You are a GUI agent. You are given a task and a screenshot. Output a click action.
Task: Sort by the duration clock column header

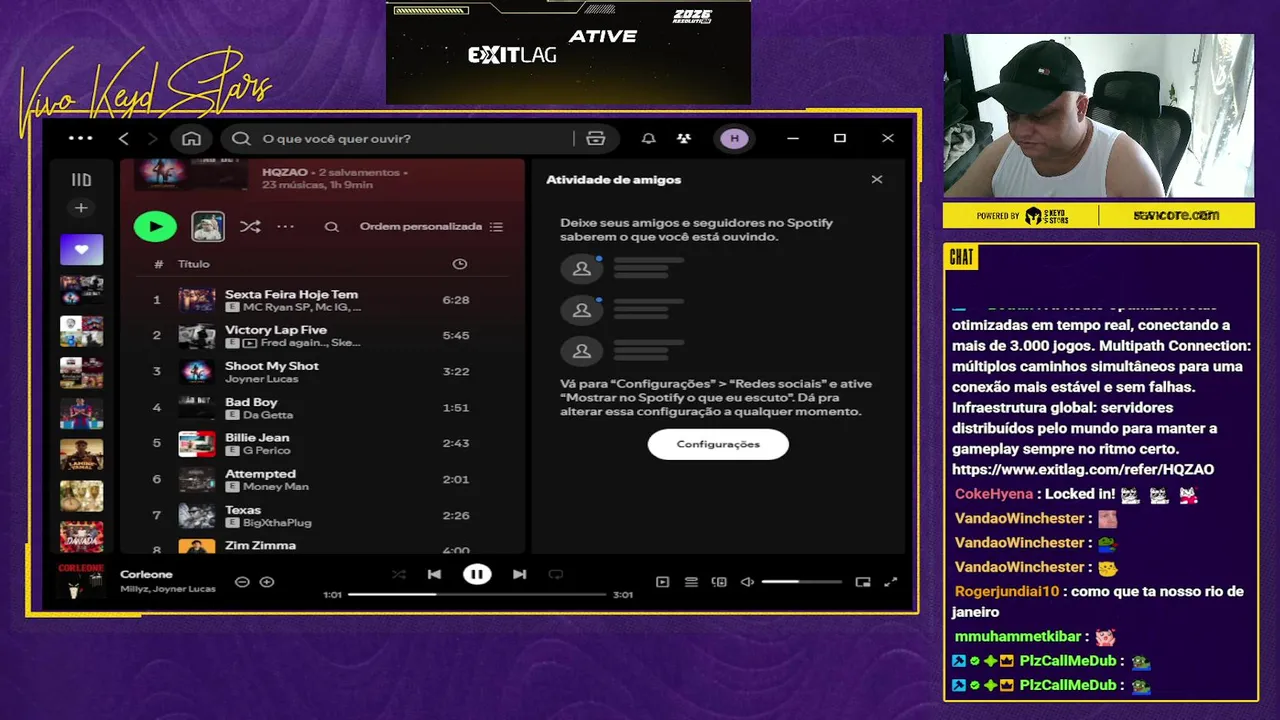tap(460, 264)
